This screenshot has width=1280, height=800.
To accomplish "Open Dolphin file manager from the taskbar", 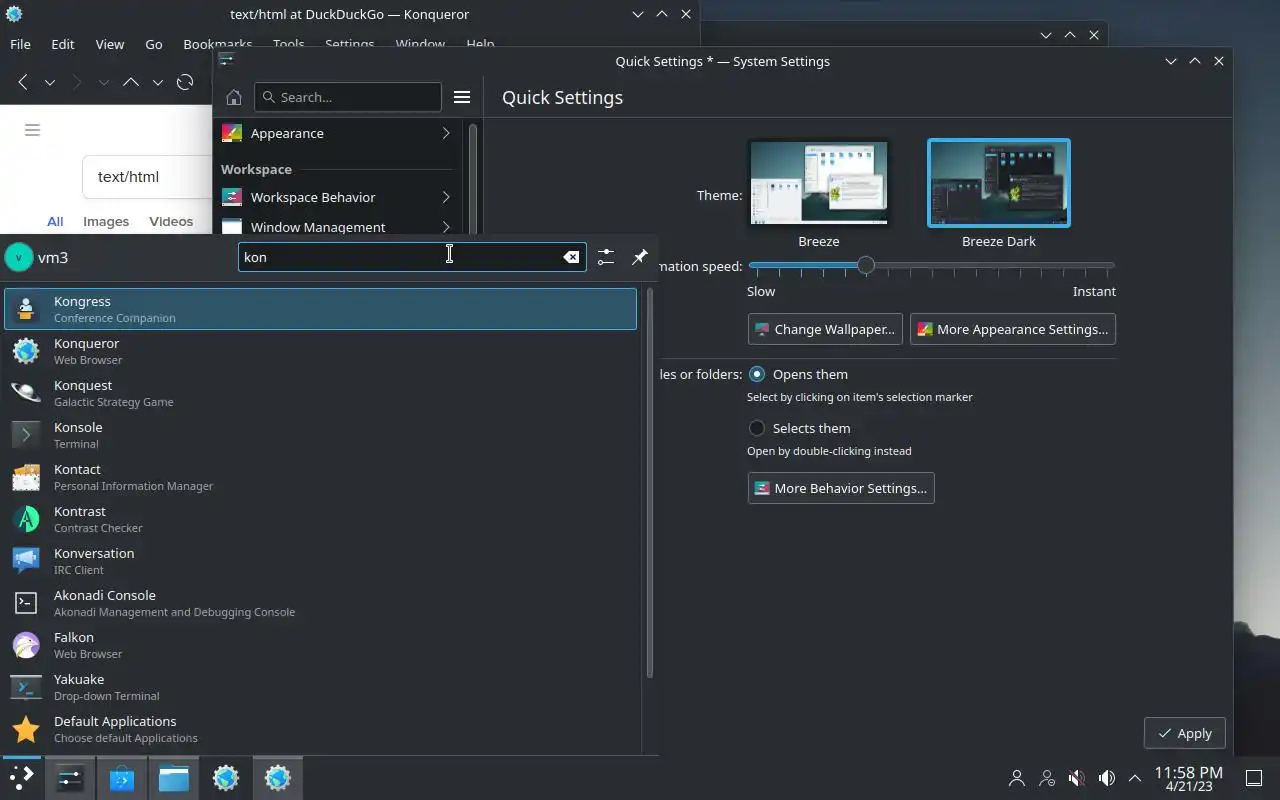I will coord(174,778).
